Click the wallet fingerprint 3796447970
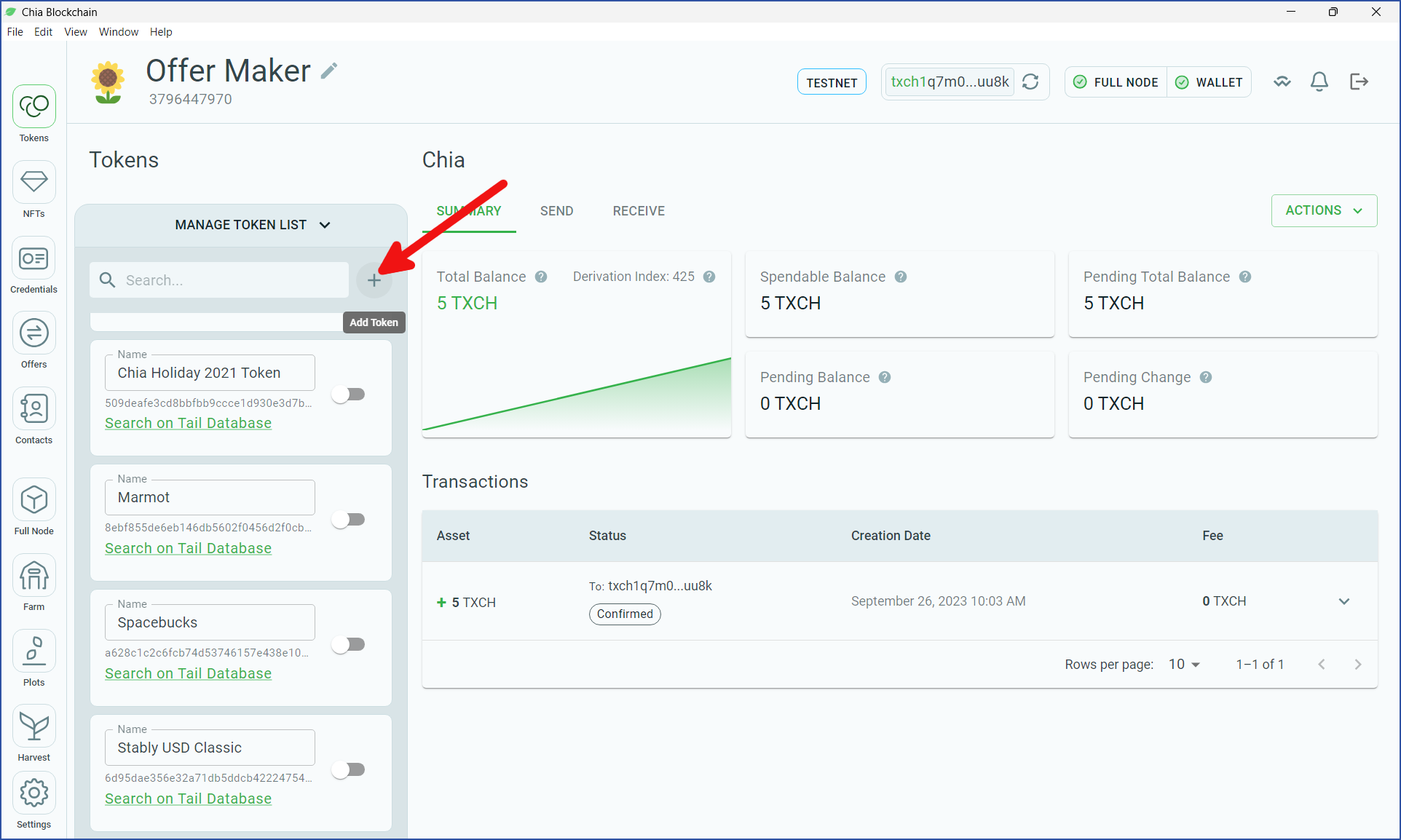 [191, 99]
